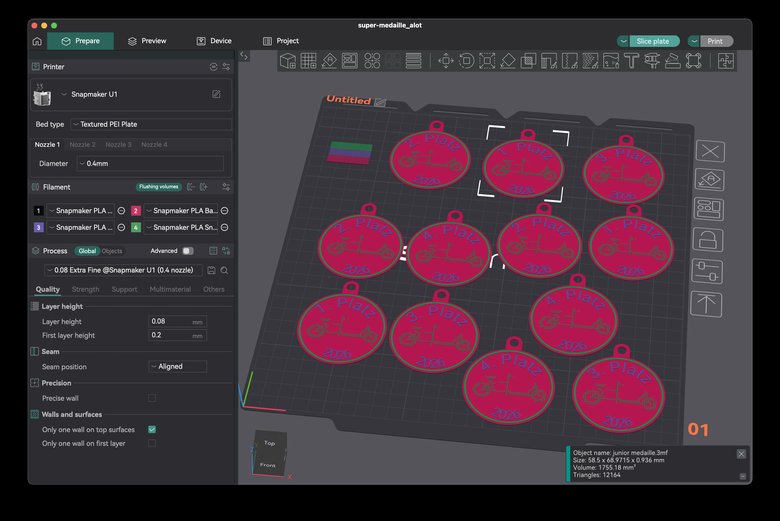Uncheck Only one wall on top surfaces
780x521 pixels.
(152, 429)
